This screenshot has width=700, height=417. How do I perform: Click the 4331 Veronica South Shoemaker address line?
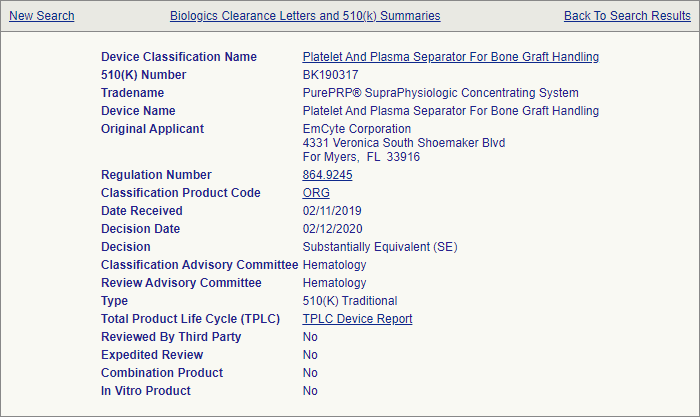403,143
